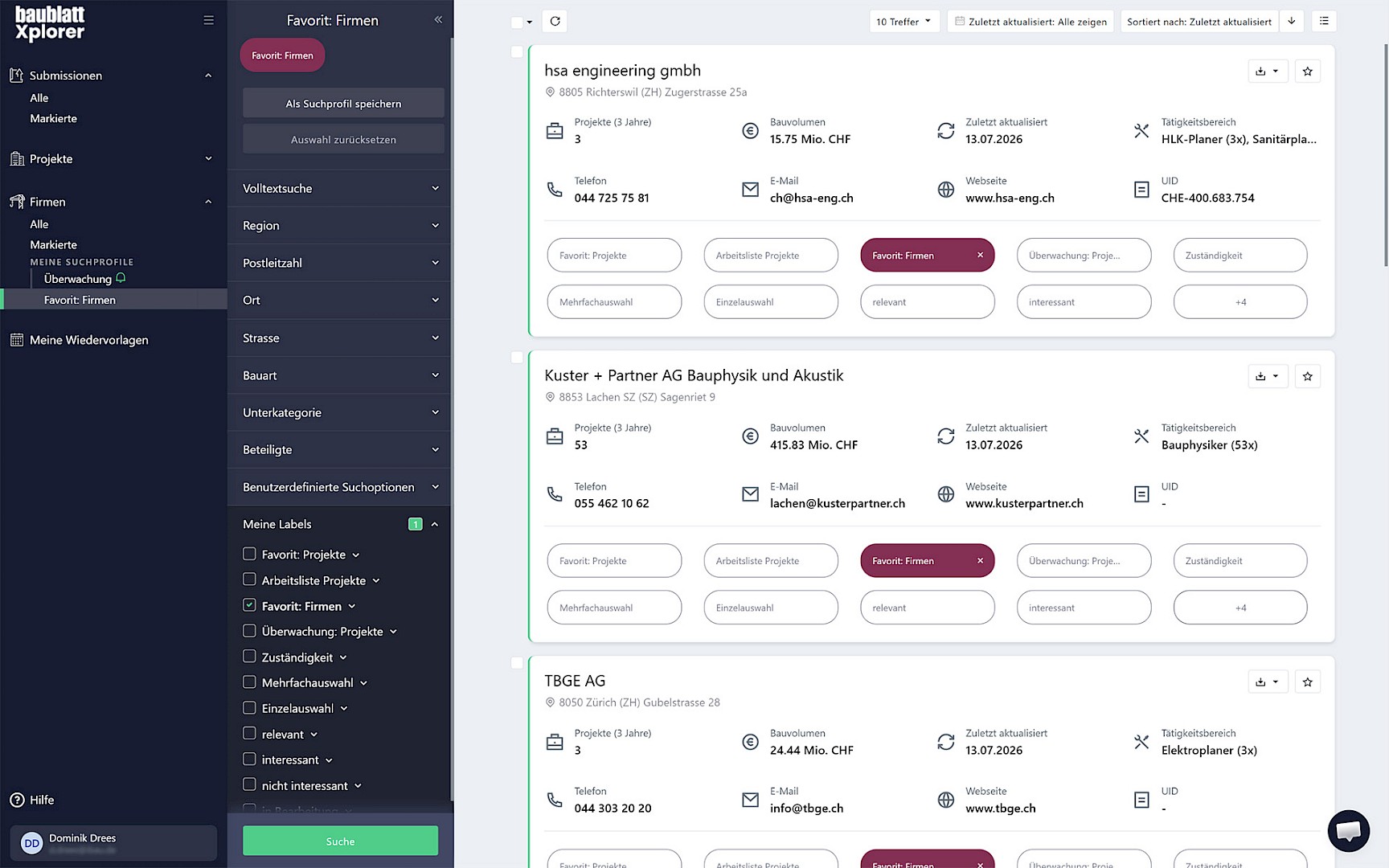Collapse the sidebar with the hamburger menu icon

(x=208, y=20)
